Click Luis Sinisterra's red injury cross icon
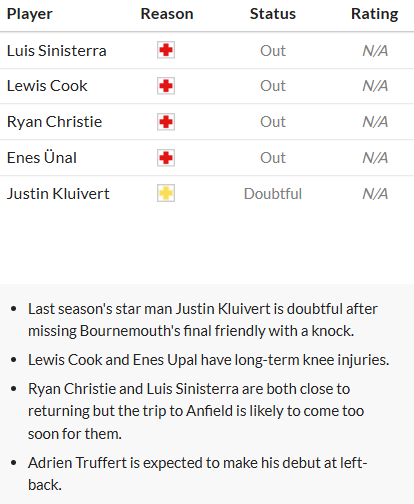Screen dimensions: 414x504 166,50
